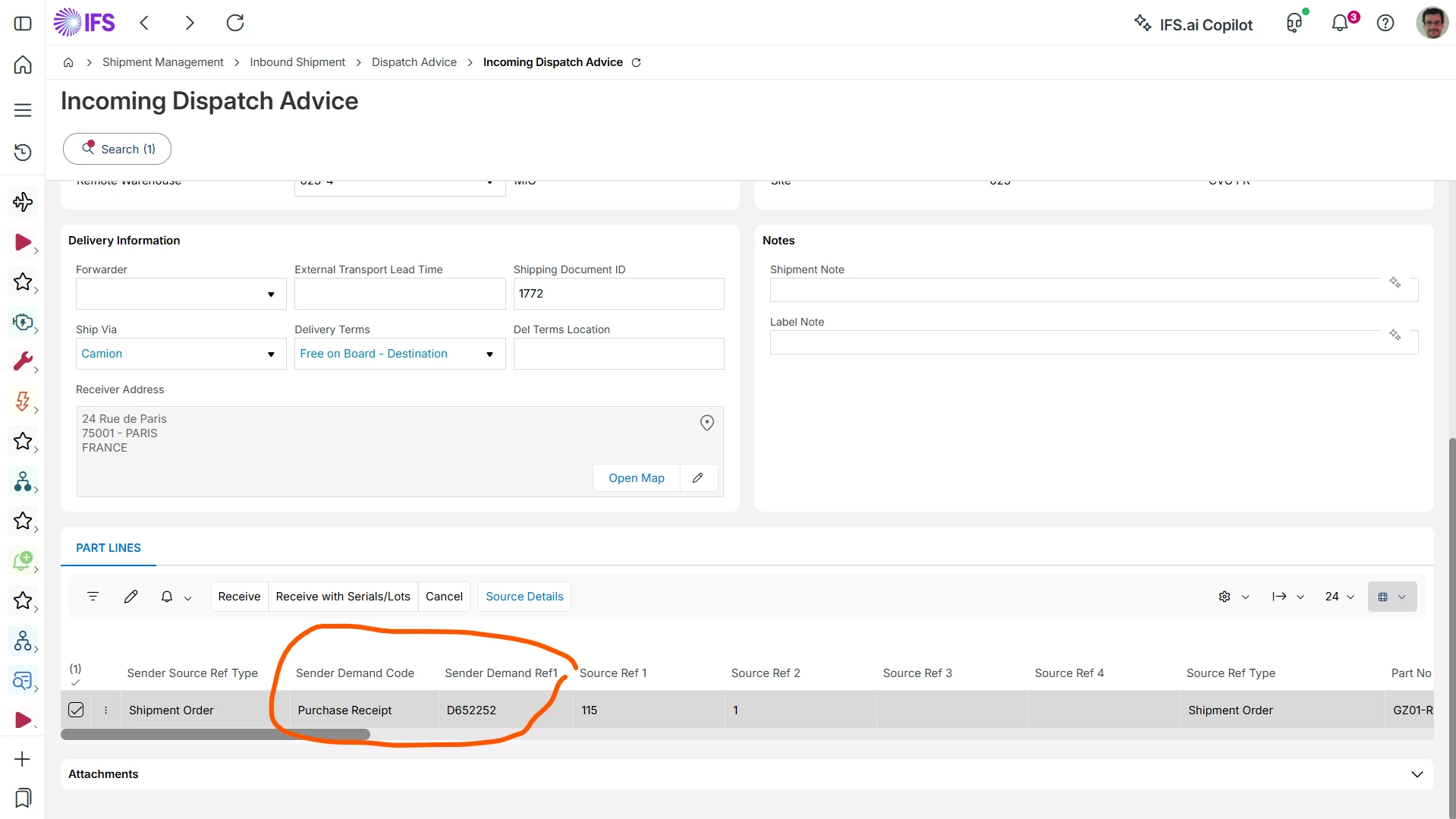Open Shipment Management breadcrumb
The image size is (1456, 819).
pos(163,62)
